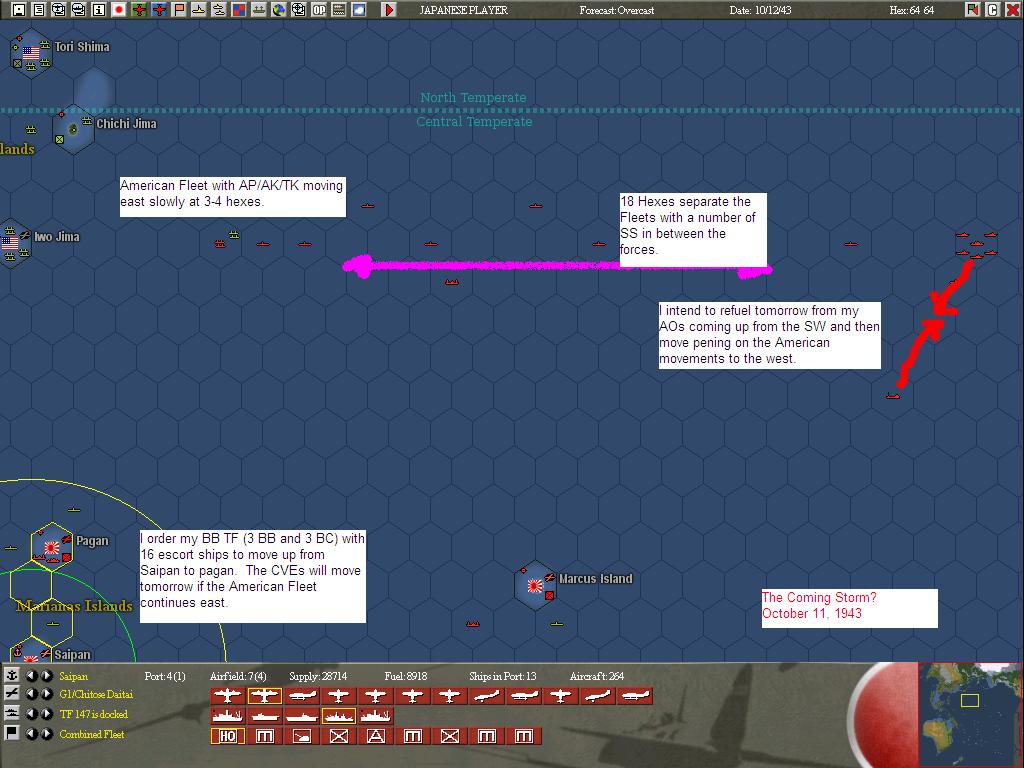Click the red plane on green background icon
The width and height of the screenshot is (1024, 768).
coord(138,10)
